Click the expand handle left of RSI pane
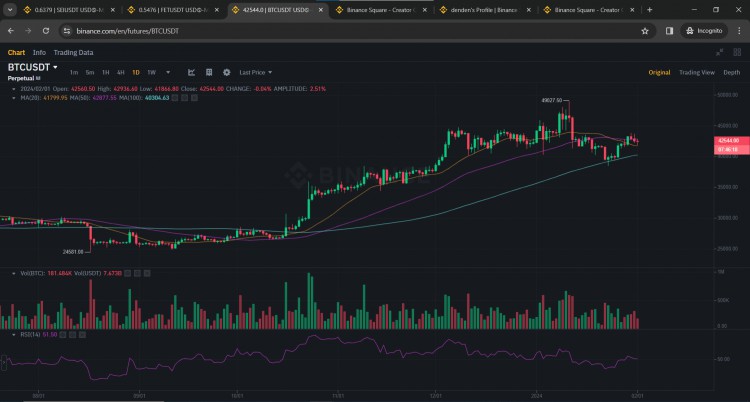750x402 pixels. 3,363
